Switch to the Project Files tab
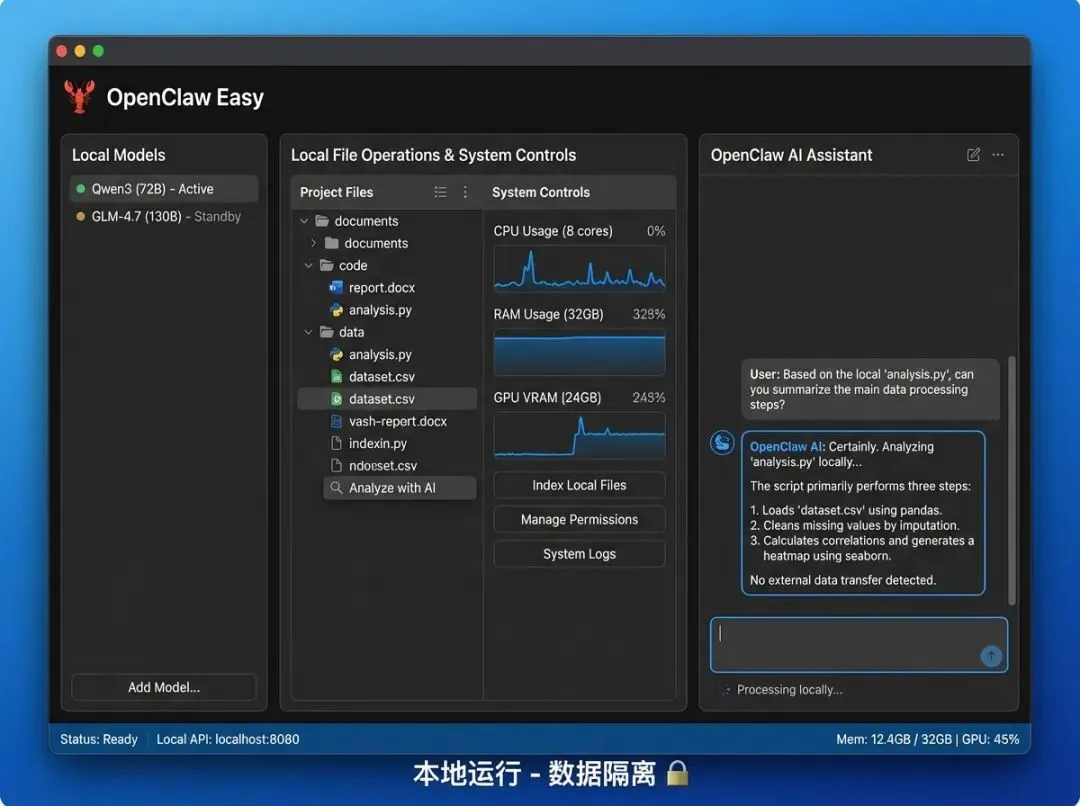 336,192
